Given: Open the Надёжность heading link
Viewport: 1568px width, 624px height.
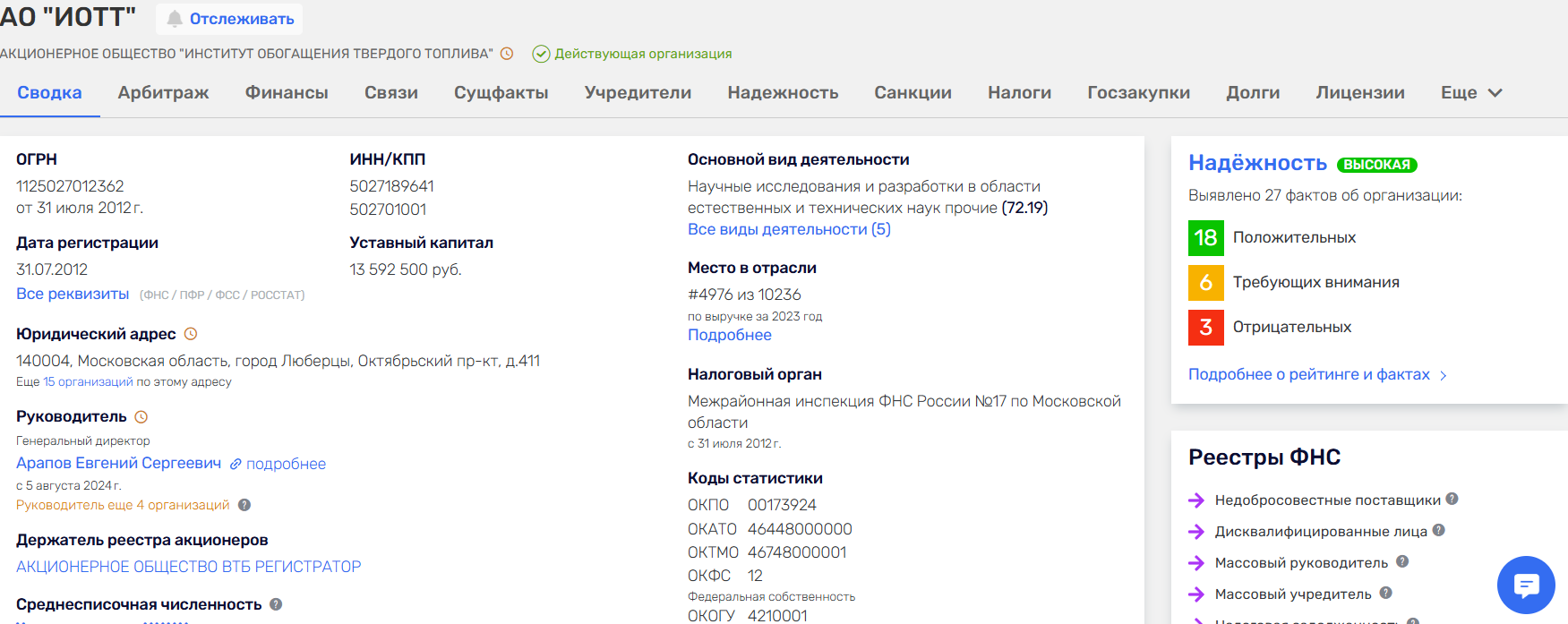Looking at the screenshot, I should click(x=1258, y=163).
